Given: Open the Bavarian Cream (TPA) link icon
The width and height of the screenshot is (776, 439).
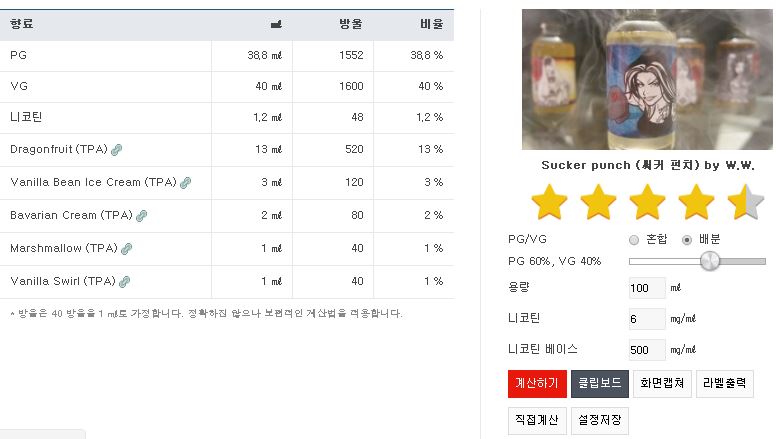Looking at the screenshot, I should coord(142,216).
